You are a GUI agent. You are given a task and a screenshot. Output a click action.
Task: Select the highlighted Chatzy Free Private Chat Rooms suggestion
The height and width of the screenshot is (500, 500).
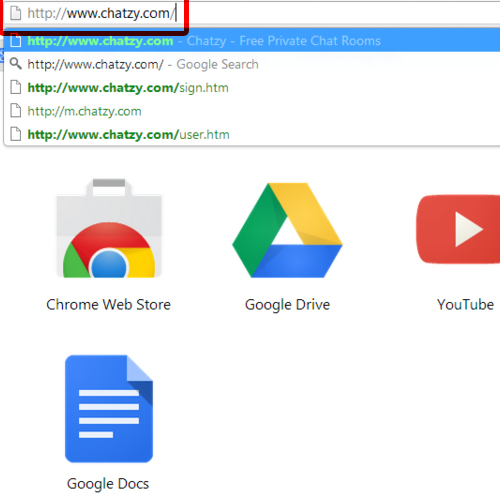coord(252,41)
